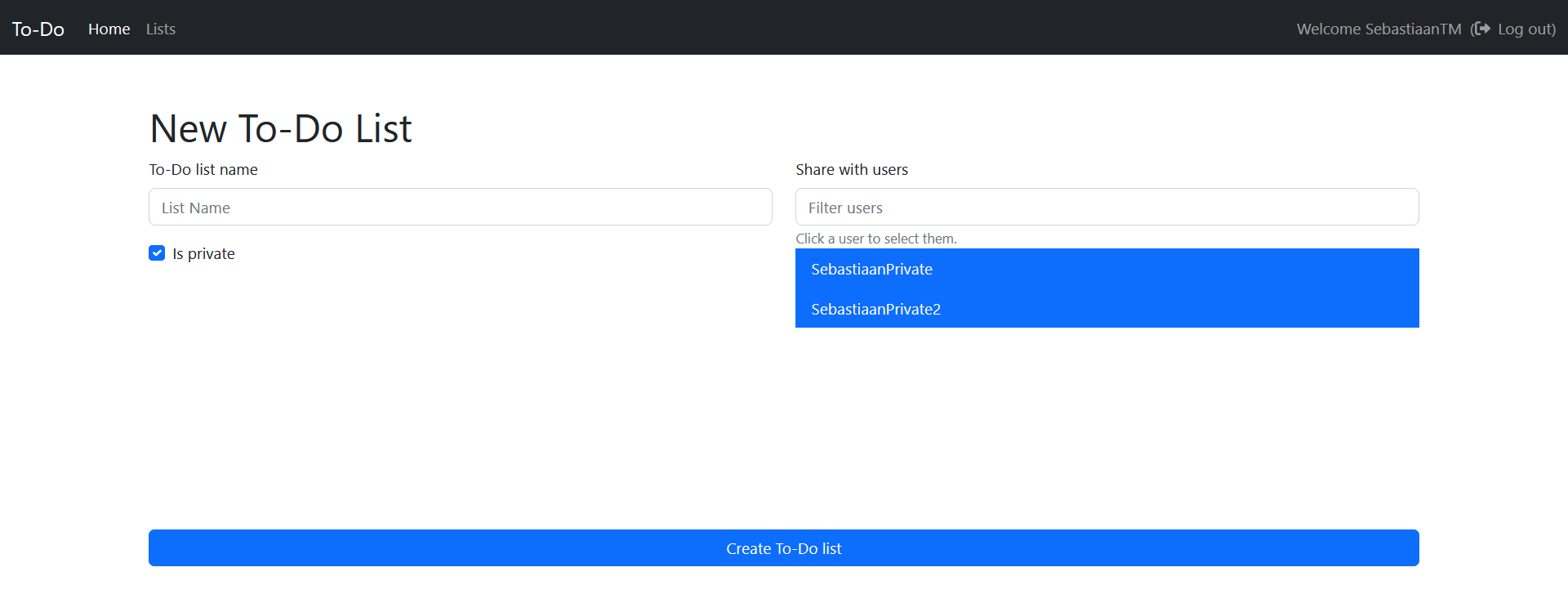Go to the Home nav item

pyautogui.click(x=109, y=29)
